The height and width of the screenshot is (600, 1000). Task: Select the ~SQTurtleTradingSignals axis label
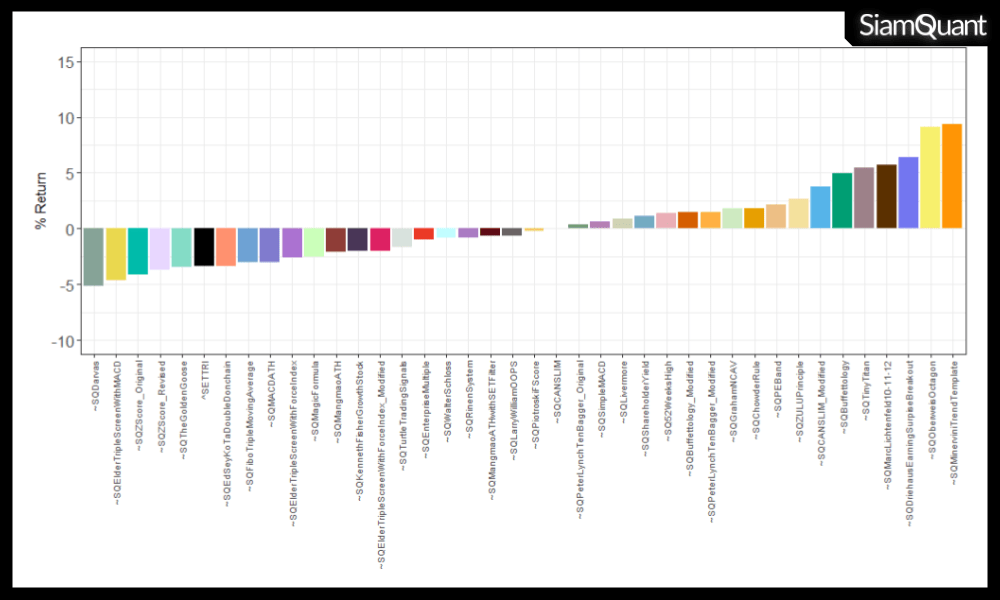403,410
